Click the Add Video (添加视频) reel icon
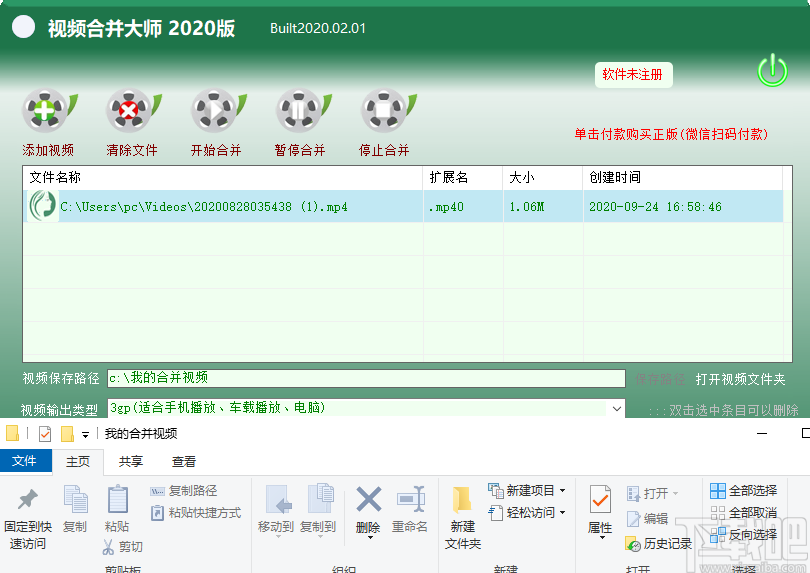 pos(48,111)
